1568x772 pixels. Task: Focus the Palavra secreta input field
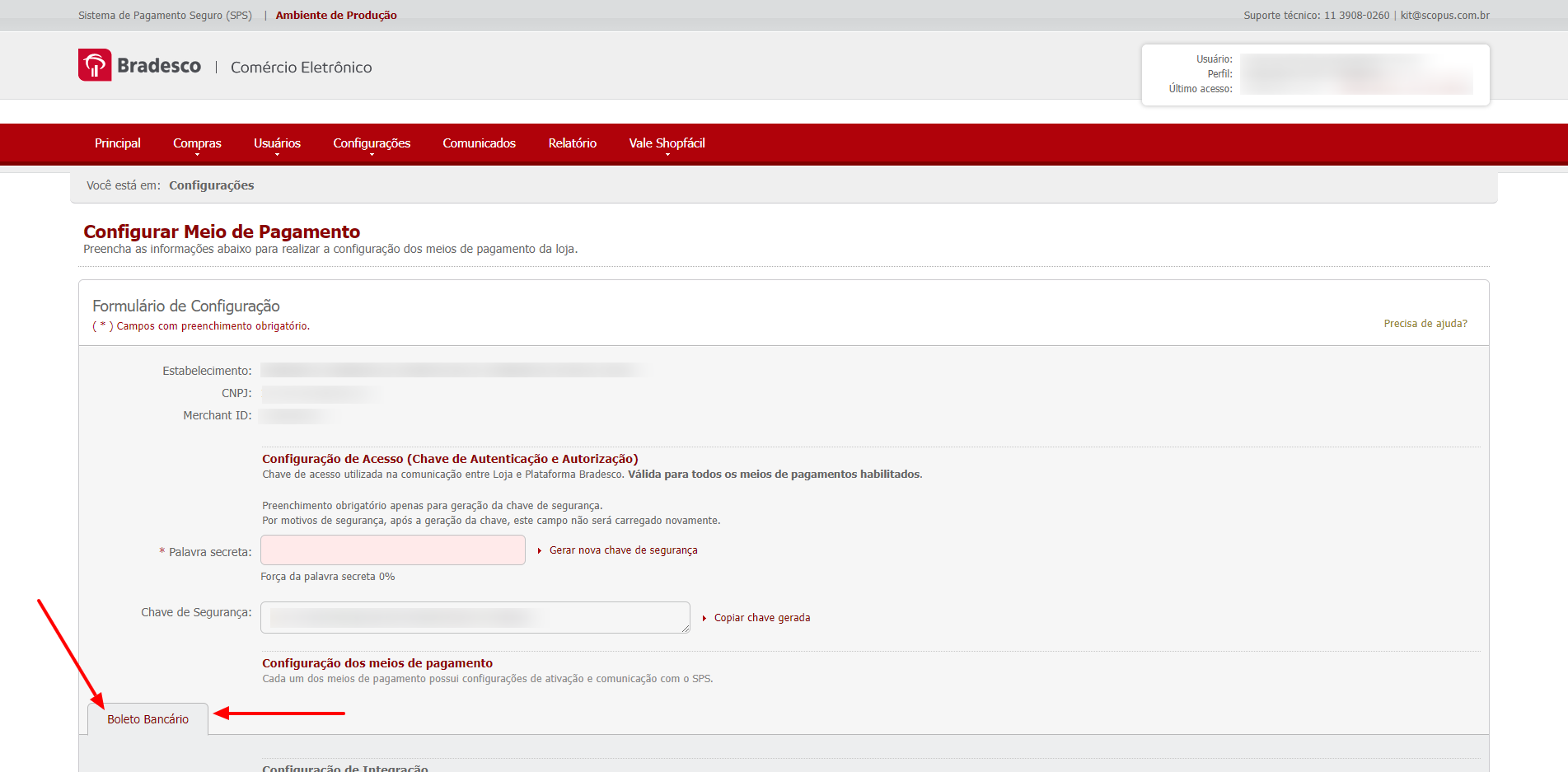pyautogui.click(x=393, y=550)
